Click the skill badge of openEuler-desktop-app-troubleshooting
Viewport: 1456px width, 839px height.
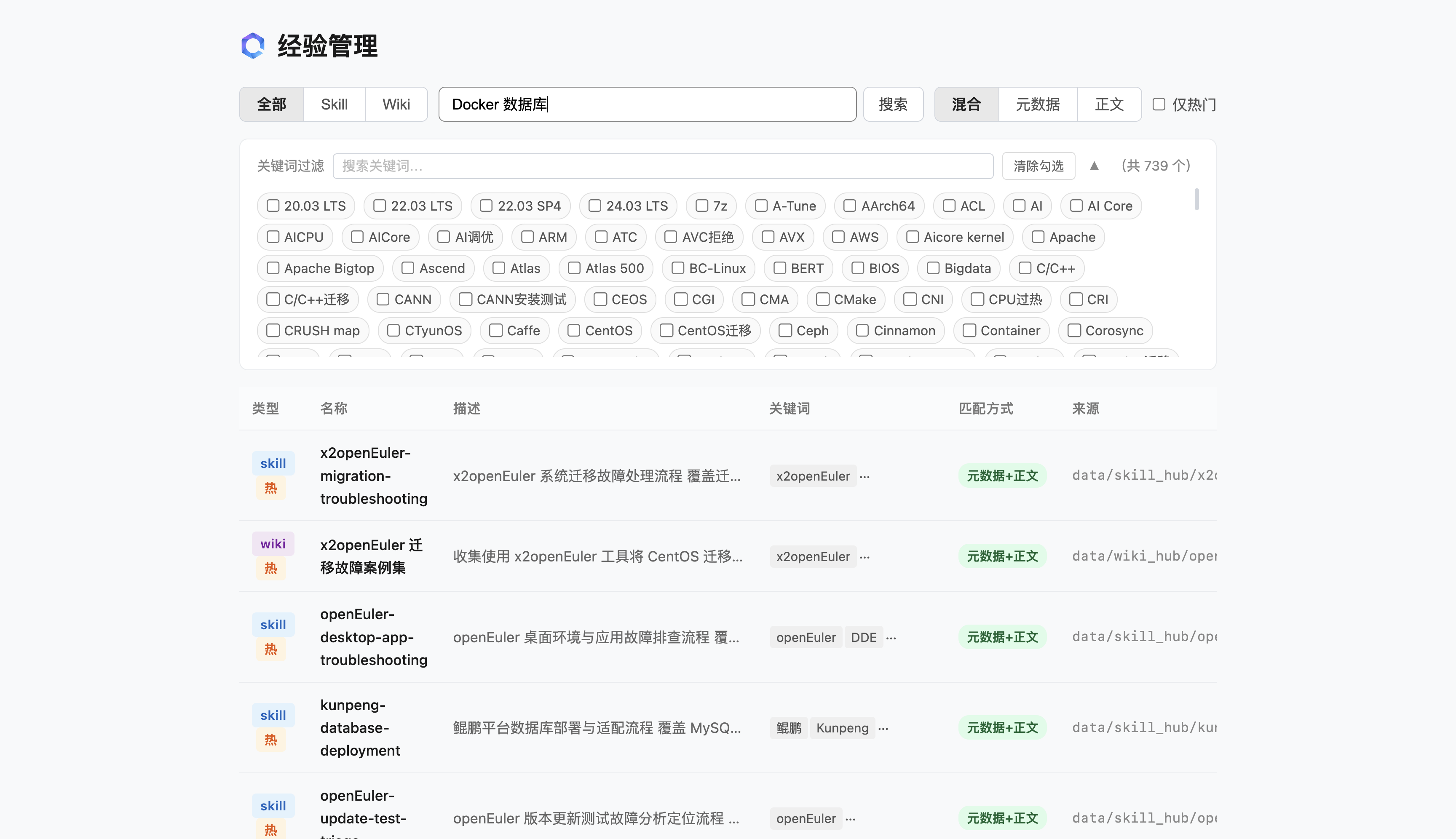click(x=273, y=625)
